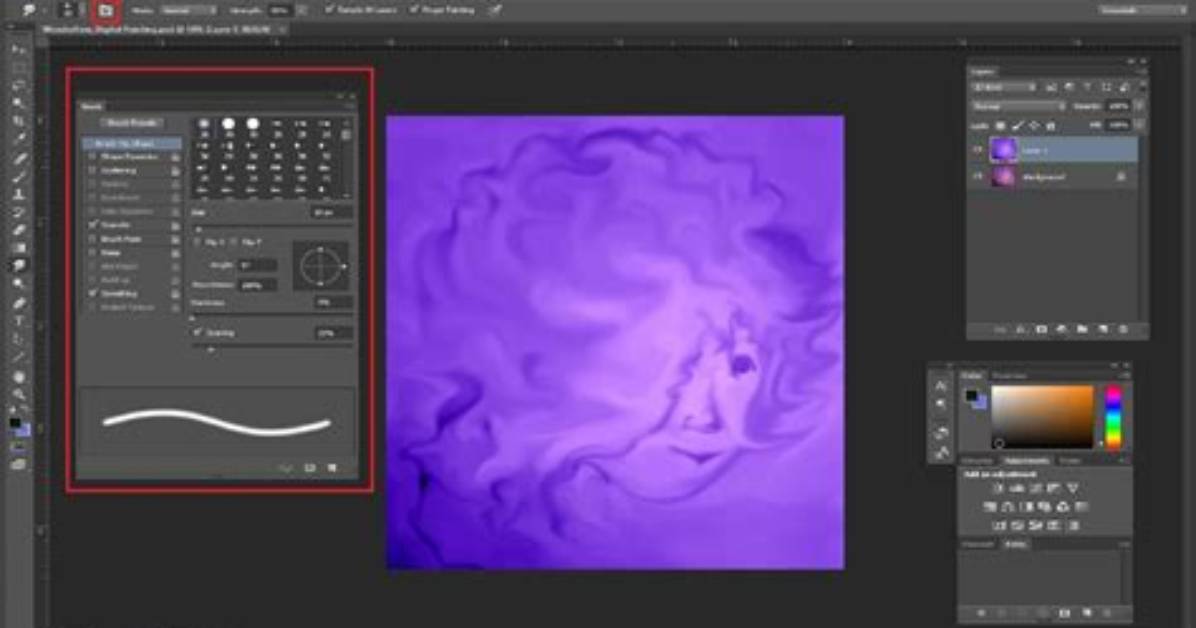The width and height of the screenshot is (1196, 628).
Task: Switch to the Adjustments tab
Action: (1026, 461)
